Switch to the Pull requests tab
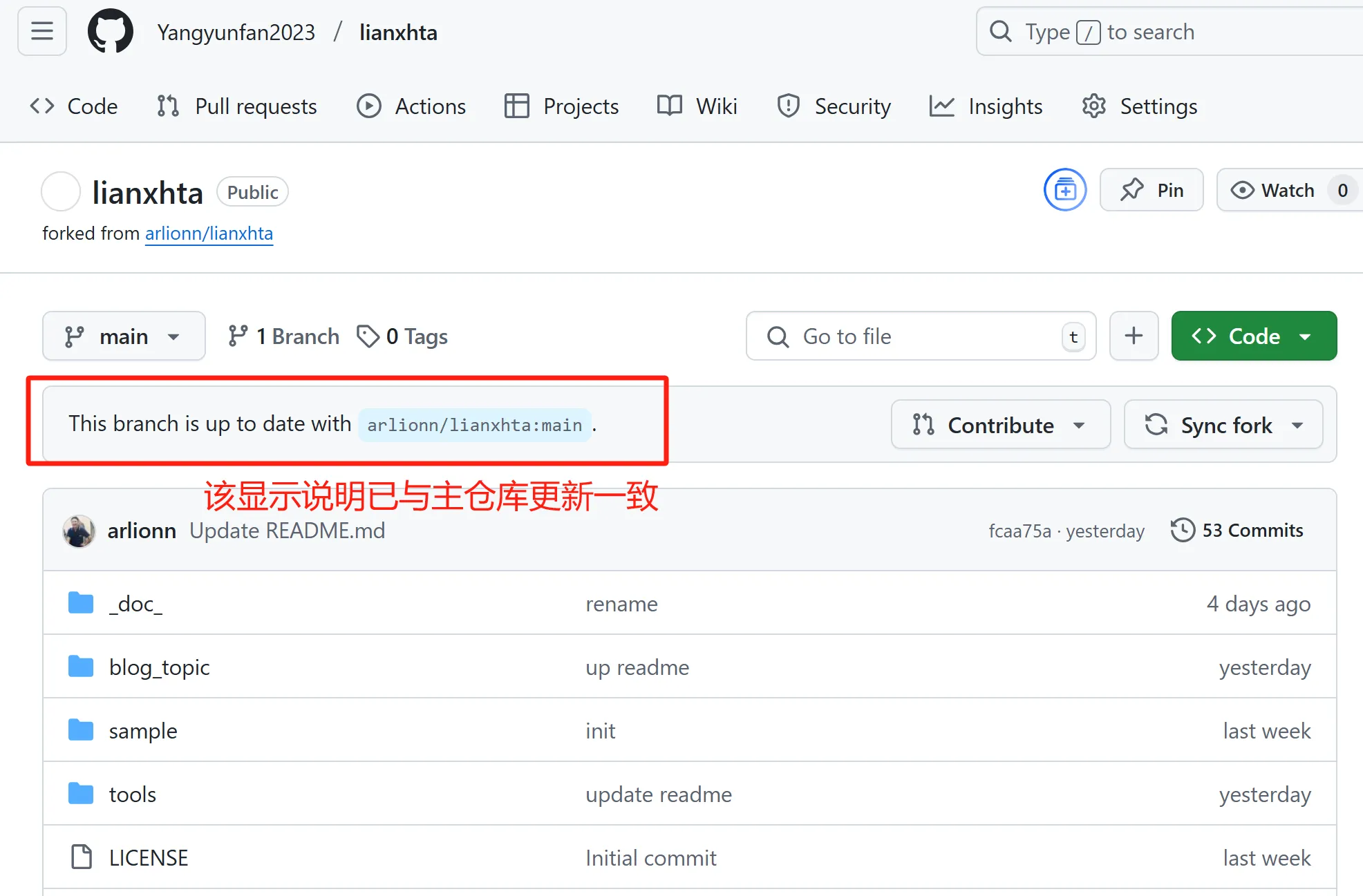The width and height of the screenshot is (1363, 896). point(237,106)
